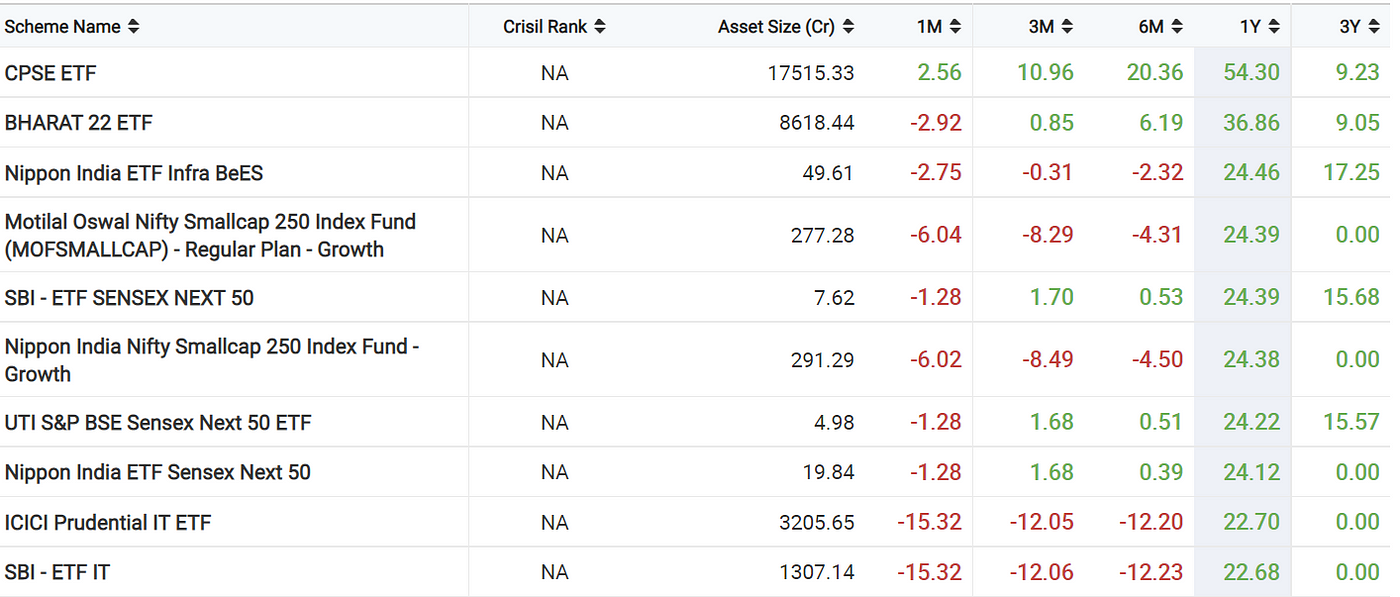This screenshot has width=1400, height=597.
Task: Click 1M return value -6.02
Action: 936,360
